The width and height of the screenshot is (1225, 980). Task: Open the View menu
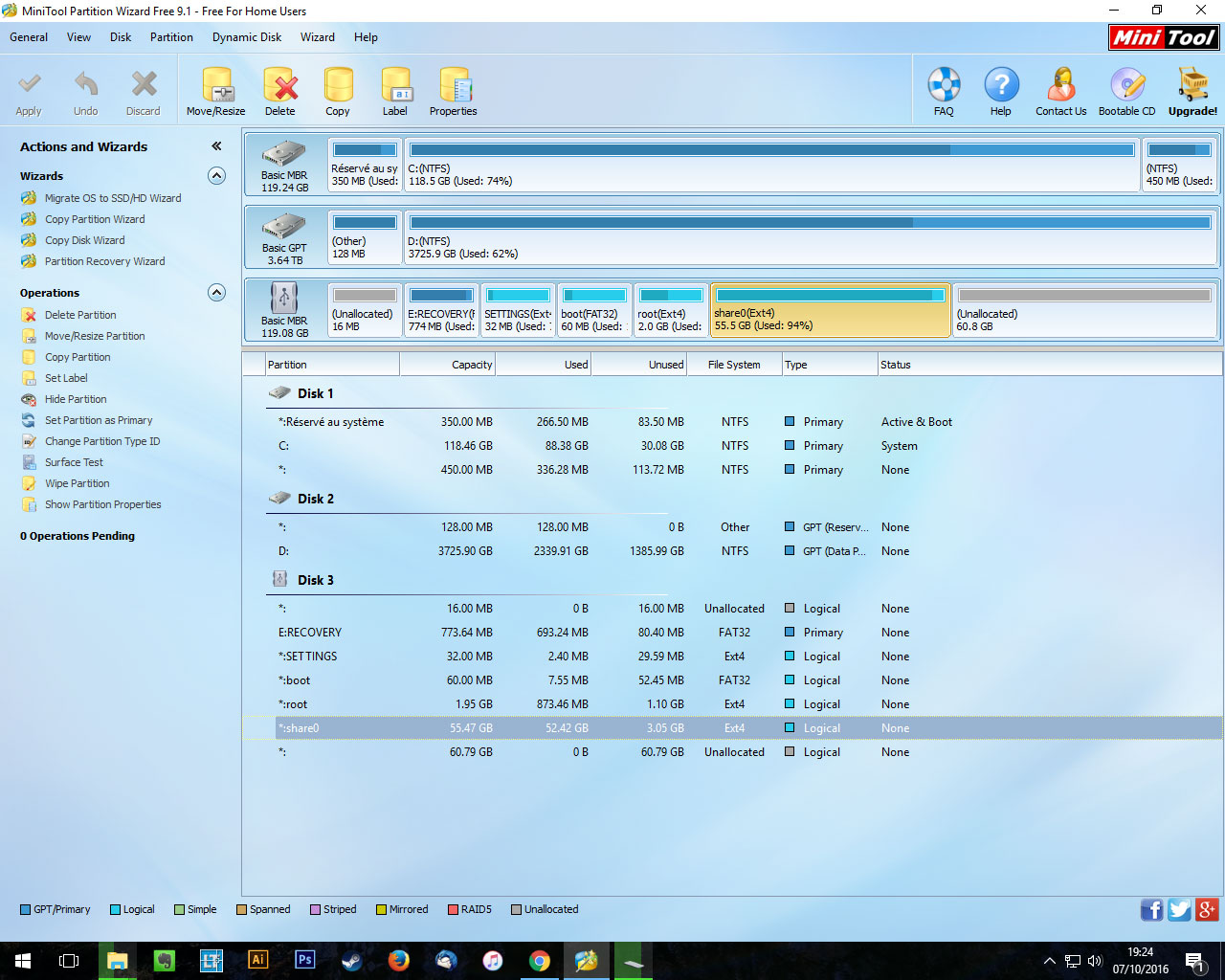coord(78,37)
